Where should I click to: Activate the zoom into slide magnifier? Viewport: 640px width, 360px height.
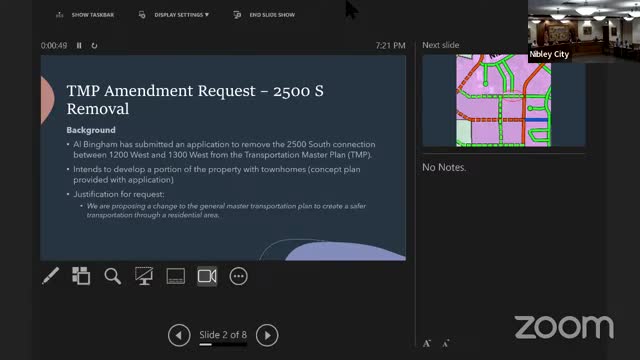pyautogui.click(x=112, y=276)
